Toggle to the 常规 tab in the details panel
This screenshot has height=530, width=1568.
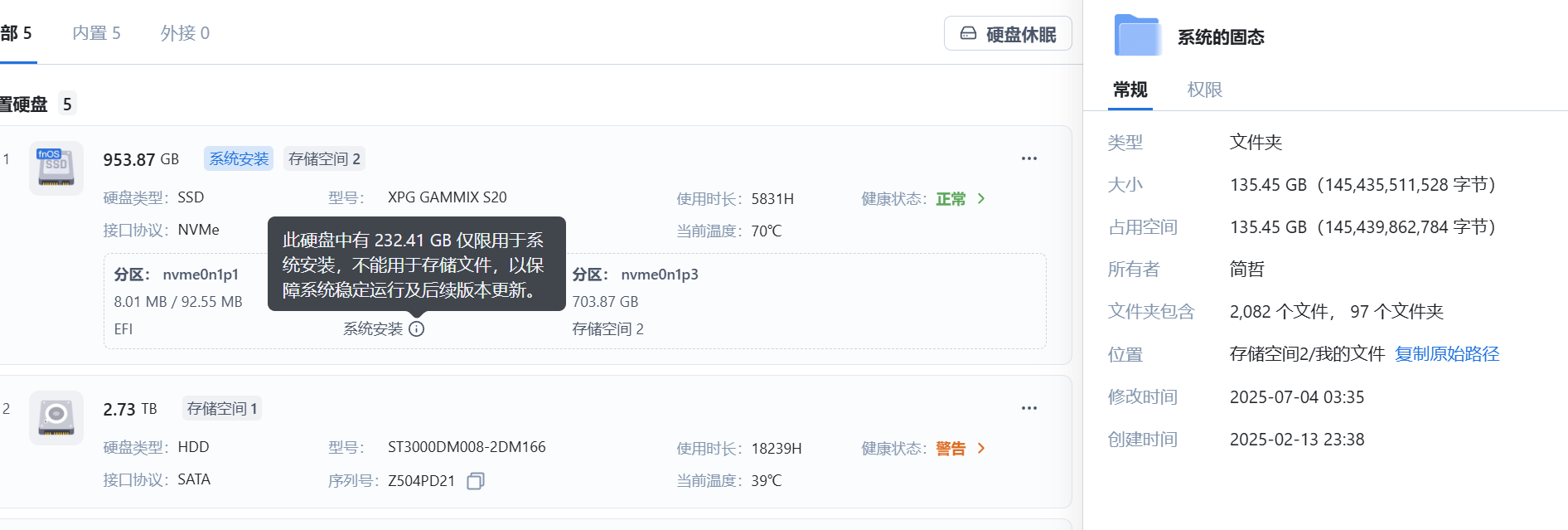1130,90
